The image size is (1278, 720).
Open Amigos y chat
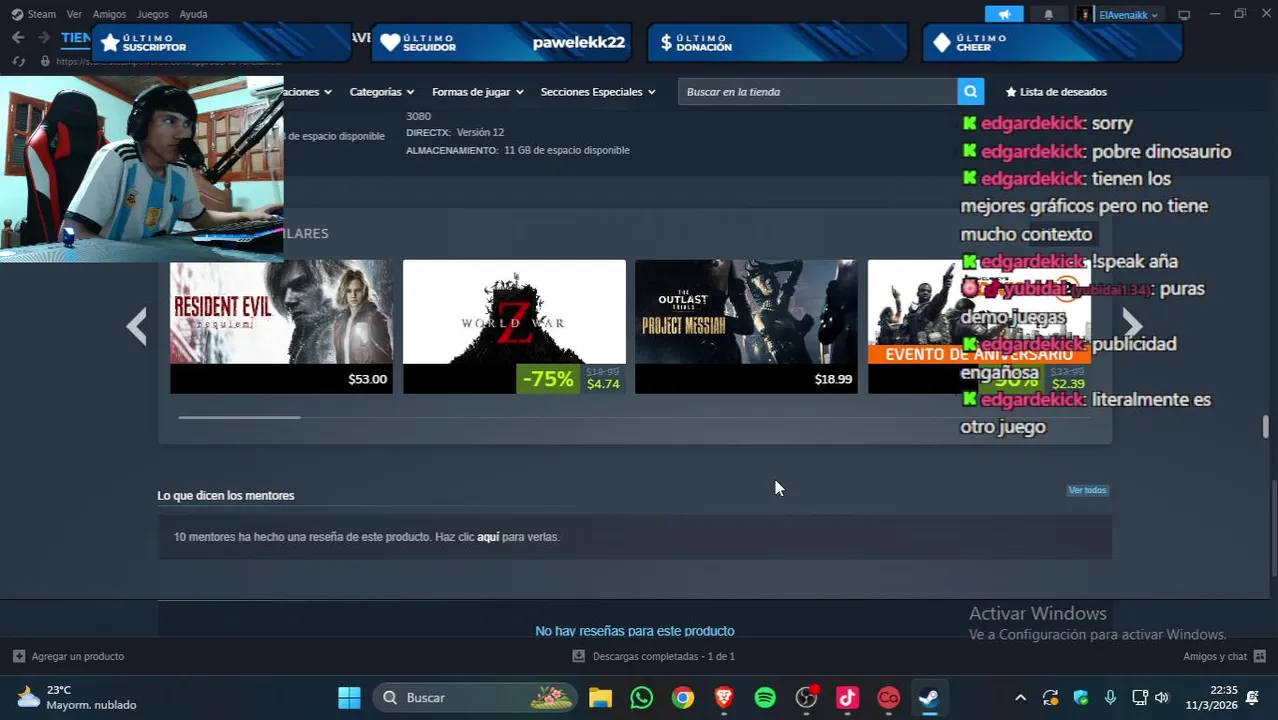(1224, 656)
